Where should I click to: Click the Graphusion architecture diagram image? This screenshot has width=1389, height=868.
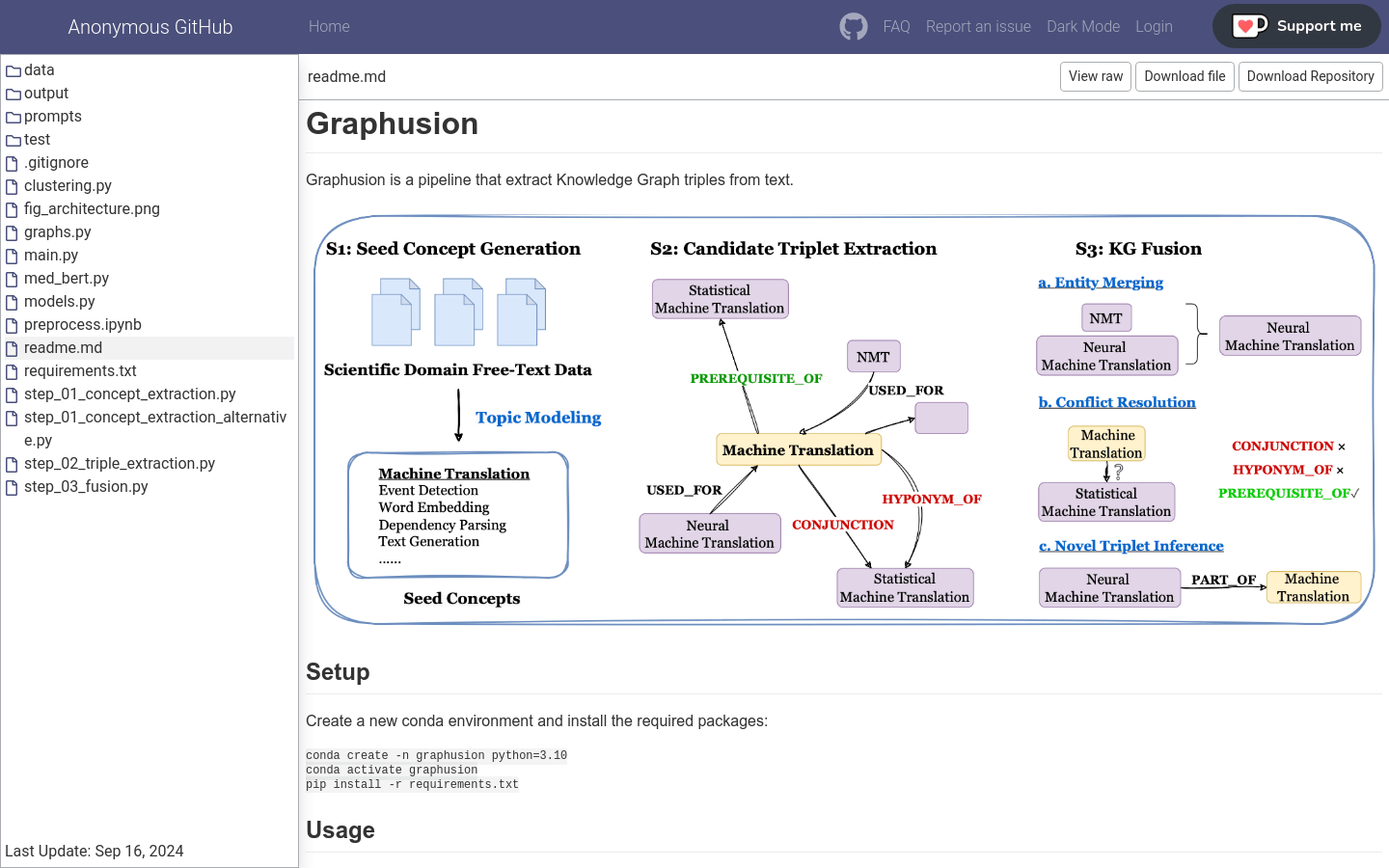click(x=844, y=420)
